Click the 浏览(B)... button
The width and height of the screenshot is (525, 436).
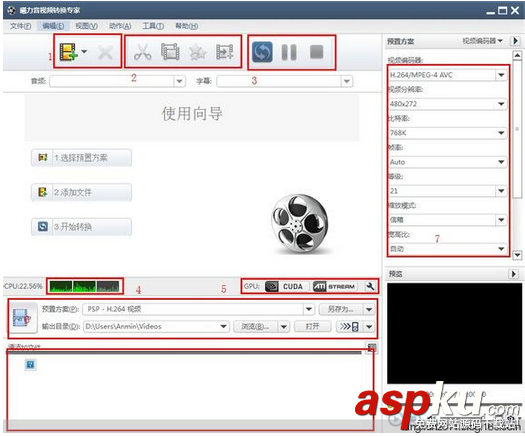pos(255,326)
